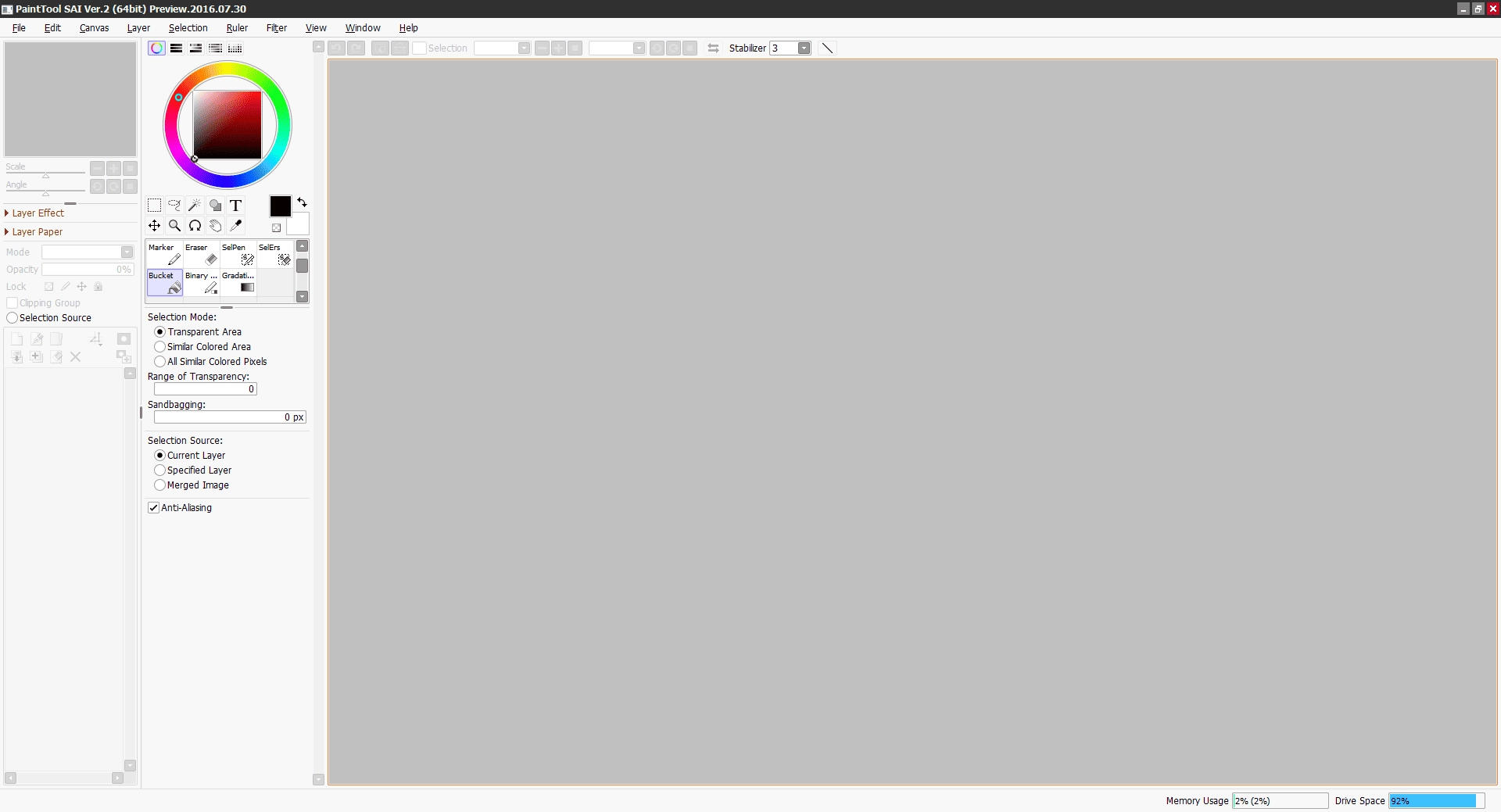Open the File menu
Image resolution: width=1501 pixels, height=812 pixels.
[19, 28]
